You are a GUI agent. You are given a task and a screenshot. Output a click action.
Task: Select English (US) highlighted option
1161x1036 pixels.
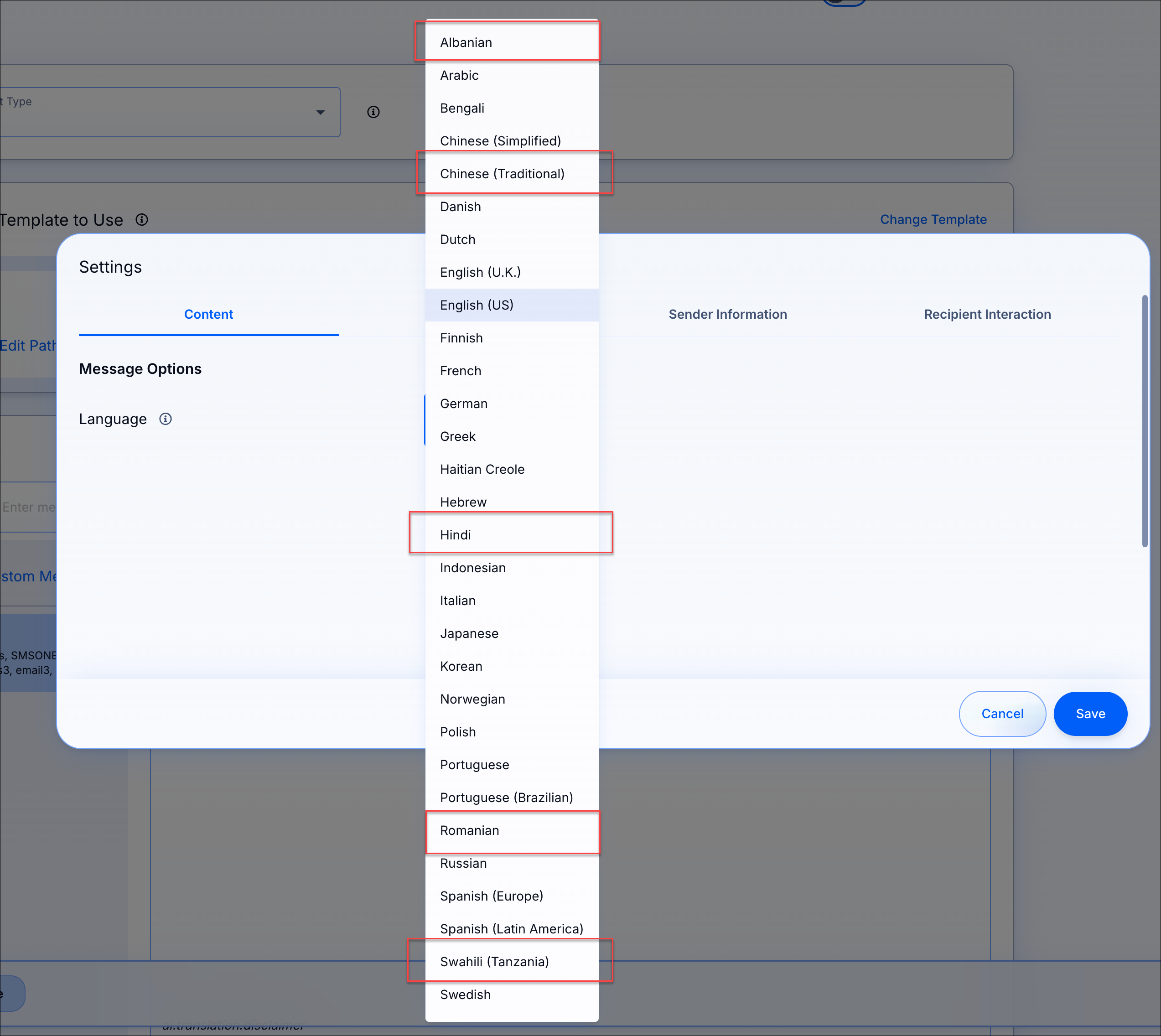[x=477, y=305]
